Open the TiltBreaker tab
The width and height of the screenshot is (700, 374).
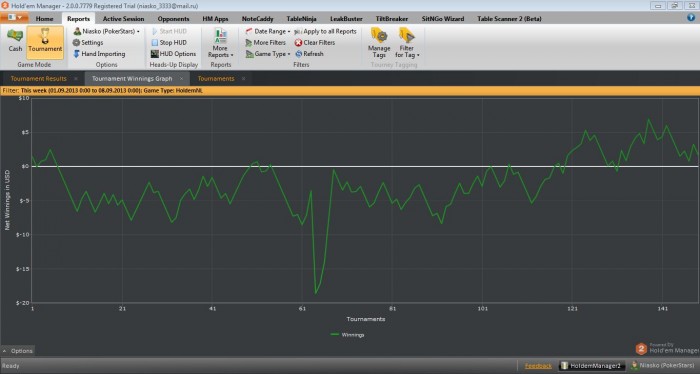coord(392,19)
